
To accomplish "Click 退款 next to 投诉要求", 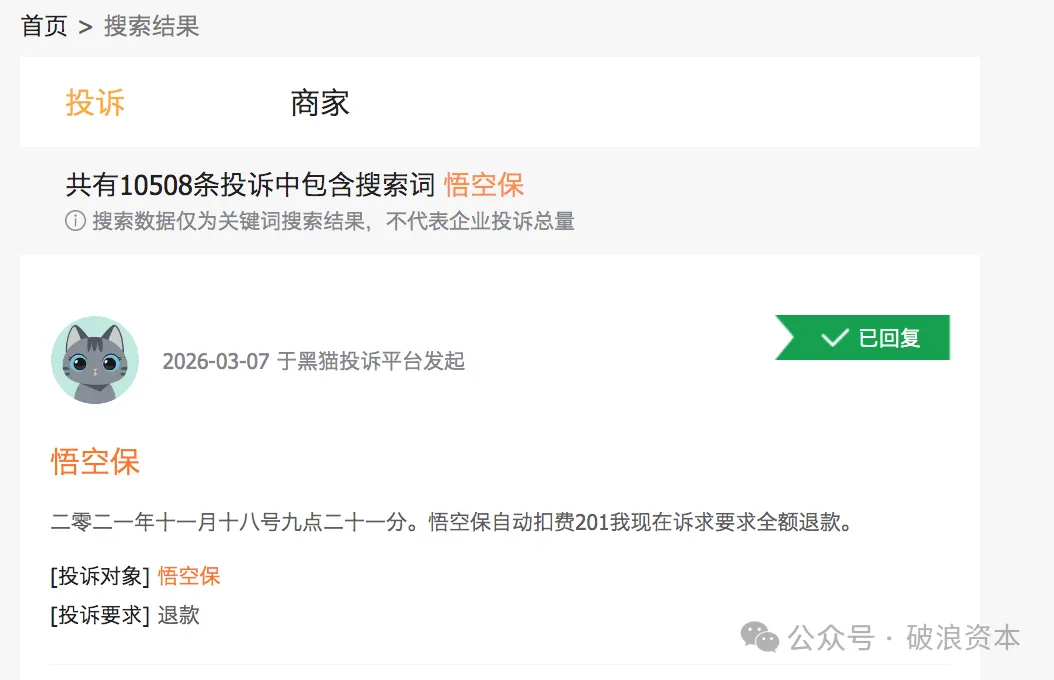I will (x=179, y=615).
